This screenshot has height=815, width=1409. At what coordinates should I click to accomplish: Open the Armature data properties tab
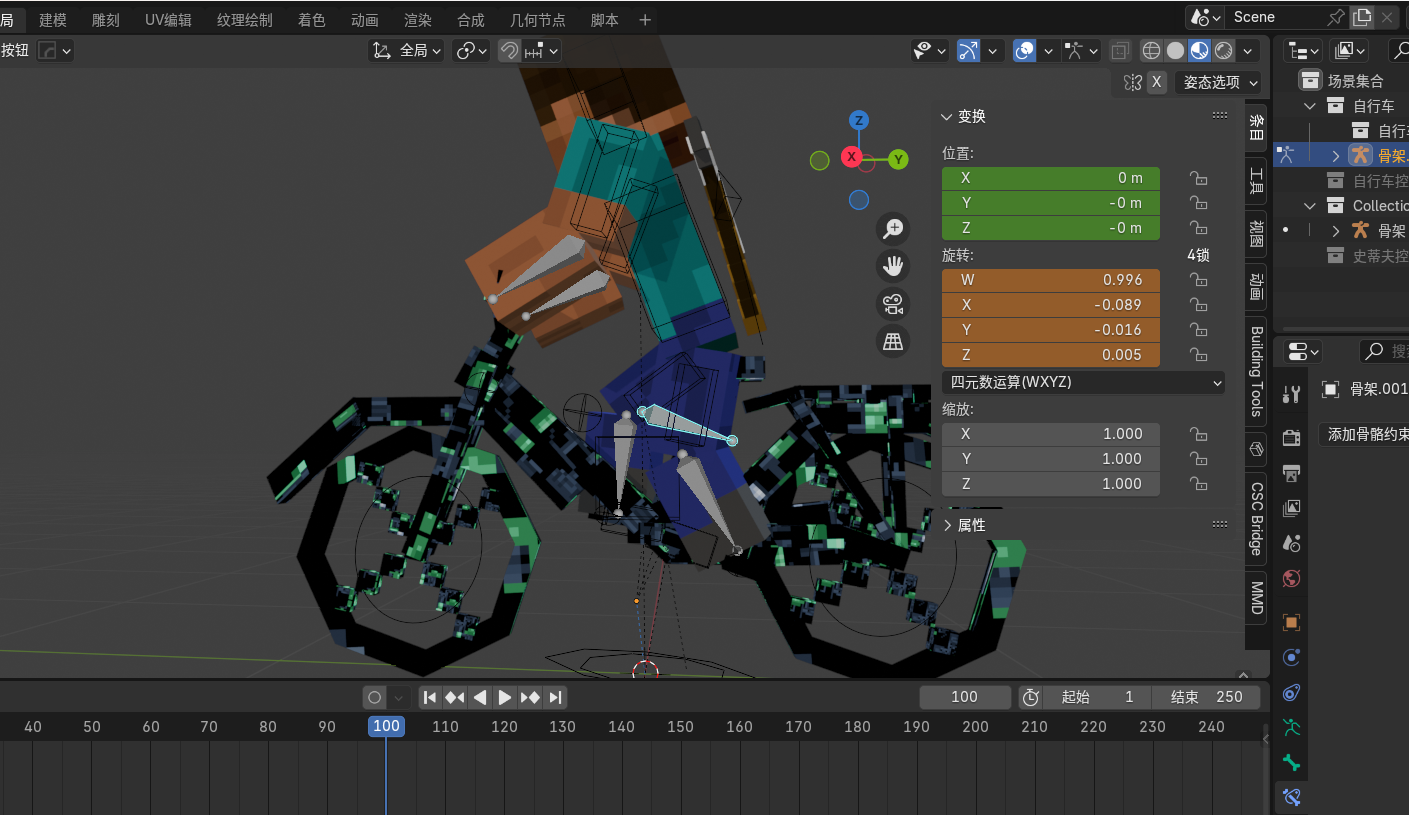pos(1291,727)
